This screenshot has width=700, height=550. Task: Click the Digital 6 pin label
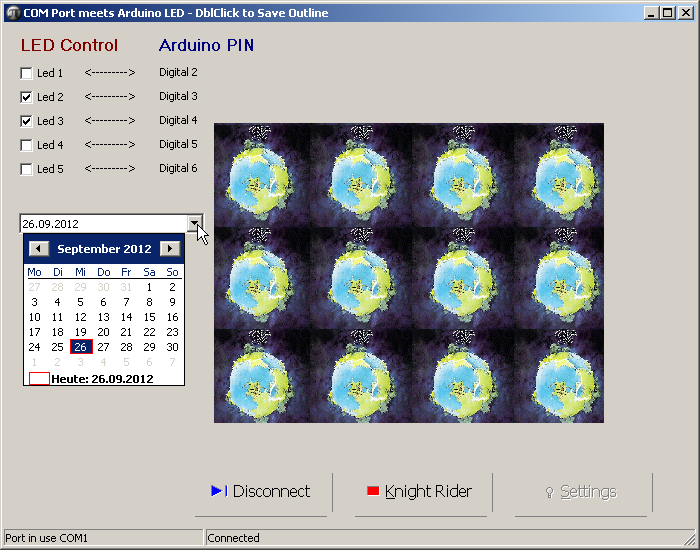(x=178, y=168)
